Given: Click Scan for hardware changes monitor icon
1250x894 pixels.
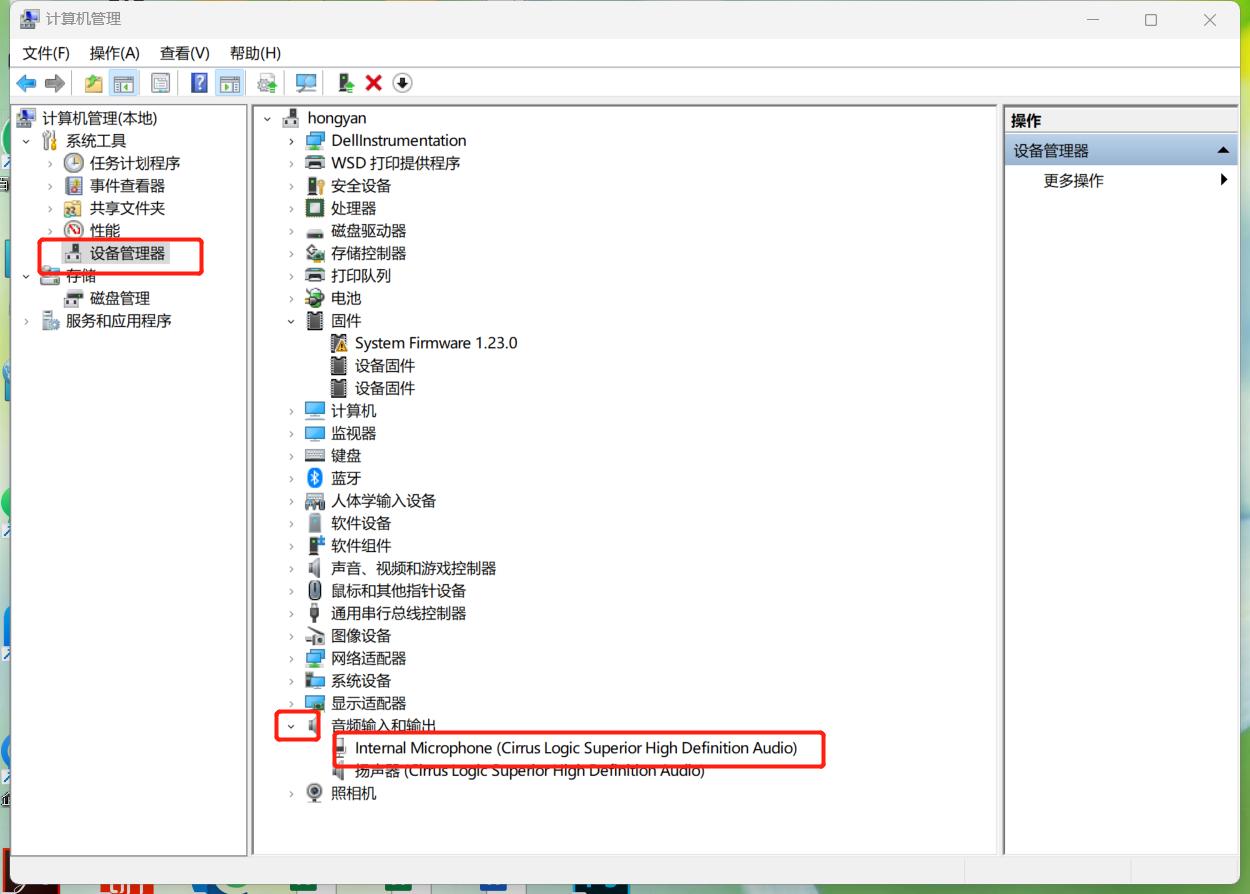Looking at the screenshot, I should (306, 83).
